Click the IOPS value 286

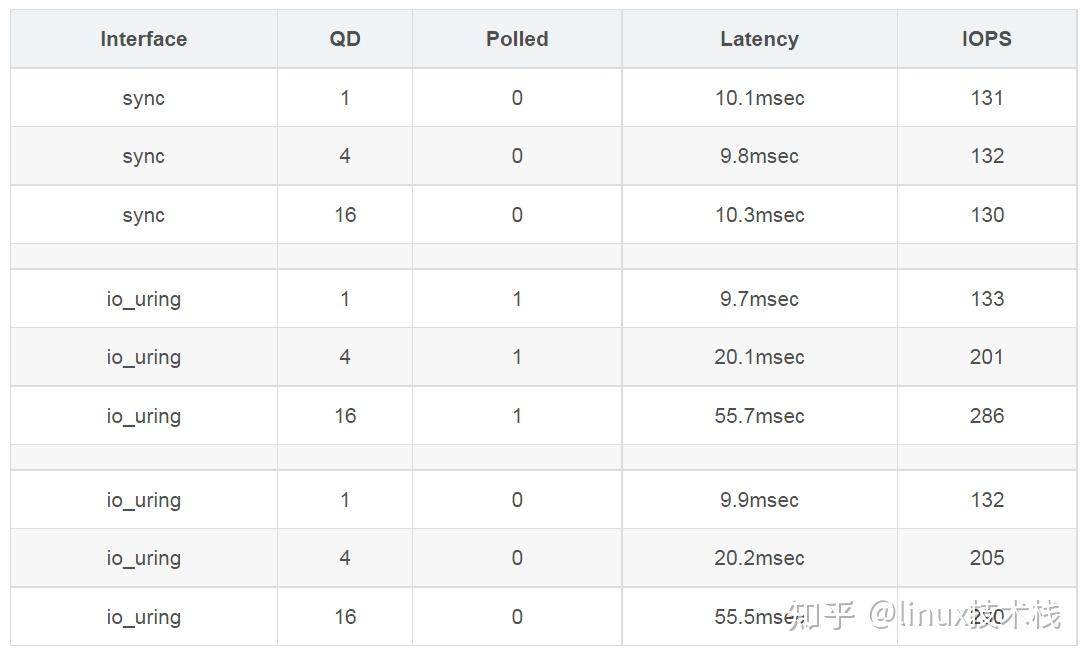tap(986, 416)
